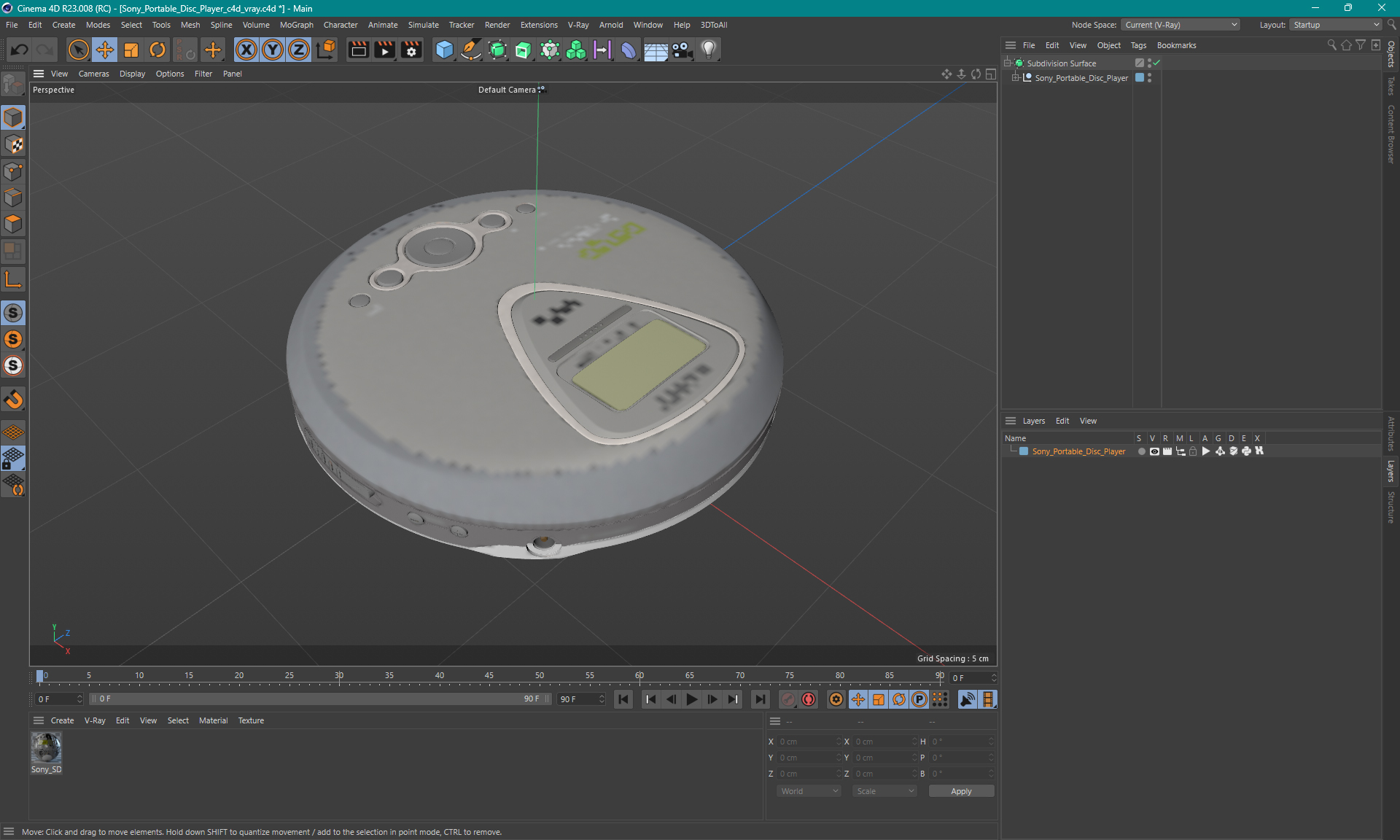Click Render View clapperboard icon
Viewport: 1400px width, 840px height.
coord(358,50)
